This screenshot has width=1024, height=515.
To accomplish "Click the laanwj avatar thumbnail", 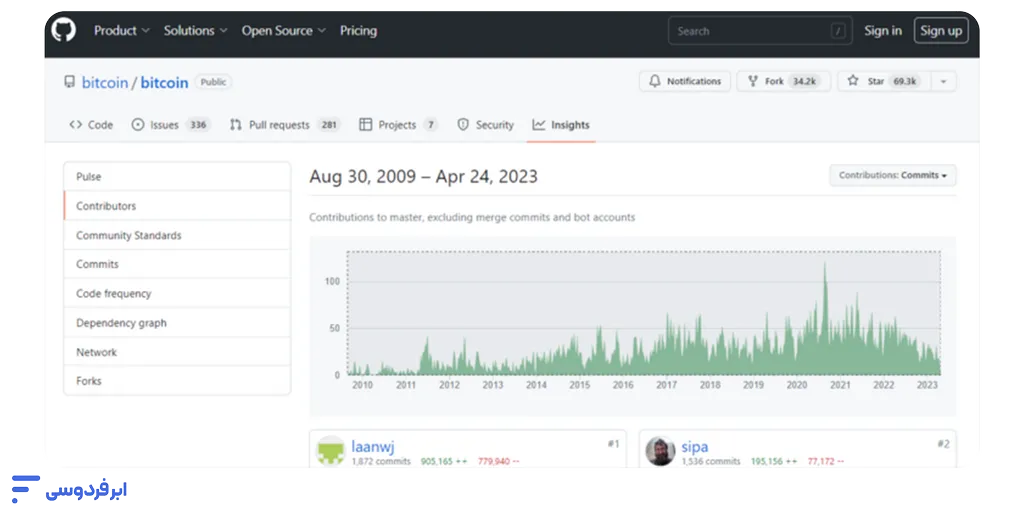I will click(x=330, y=450).
